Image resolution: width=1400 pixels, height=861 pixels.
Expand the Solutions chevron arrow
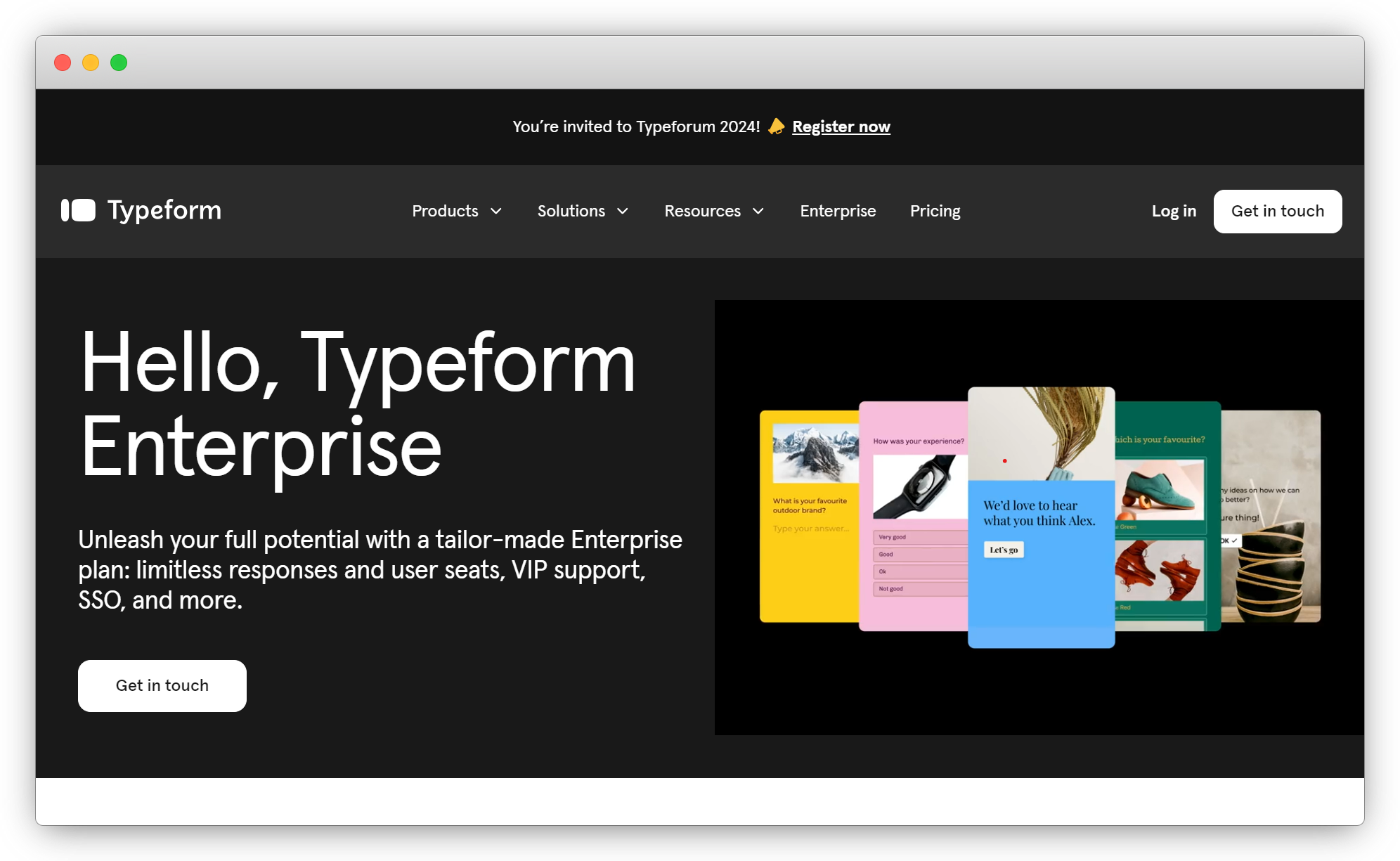click(x=623, y=211)
